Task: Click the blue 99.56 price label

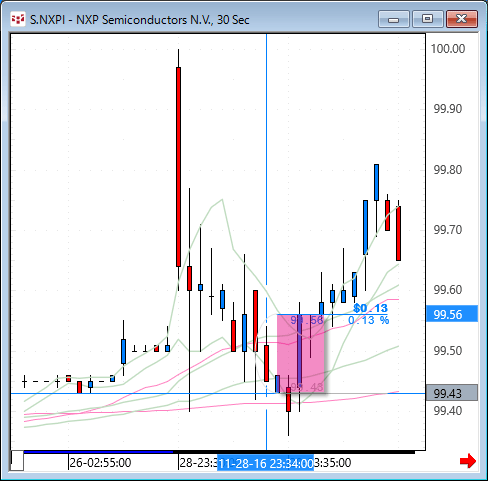Action: coord(452,314)
